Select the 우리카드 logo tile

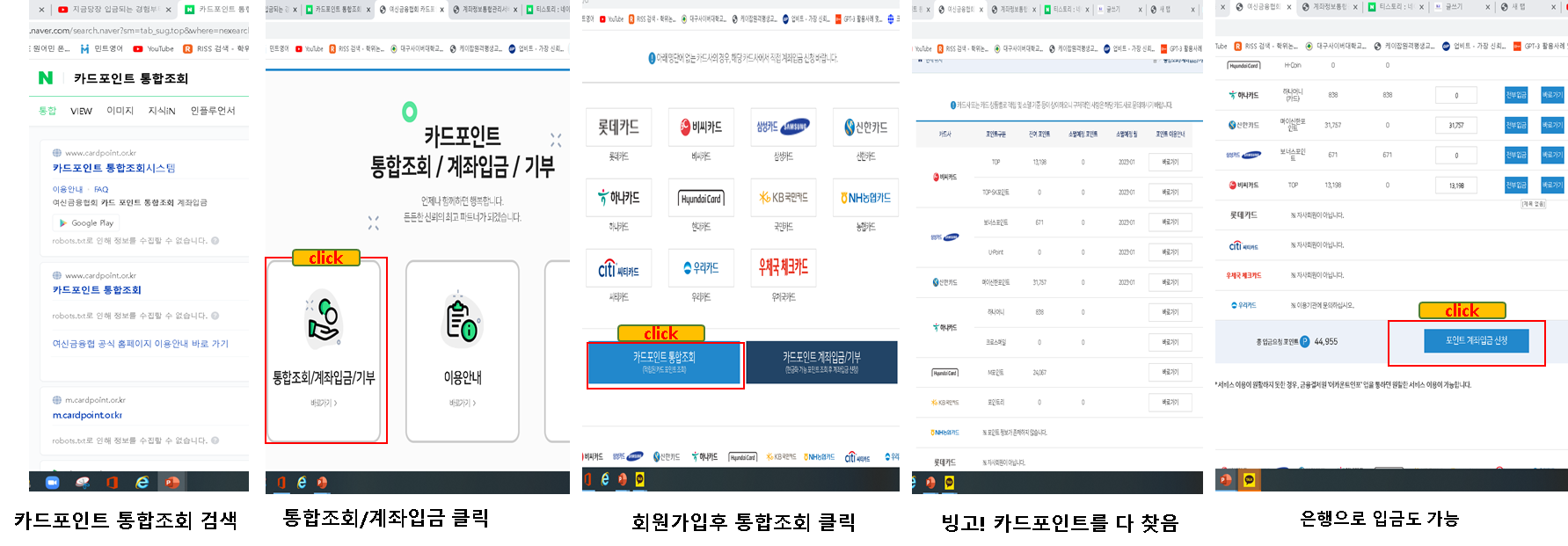click(x=701, y=268)
